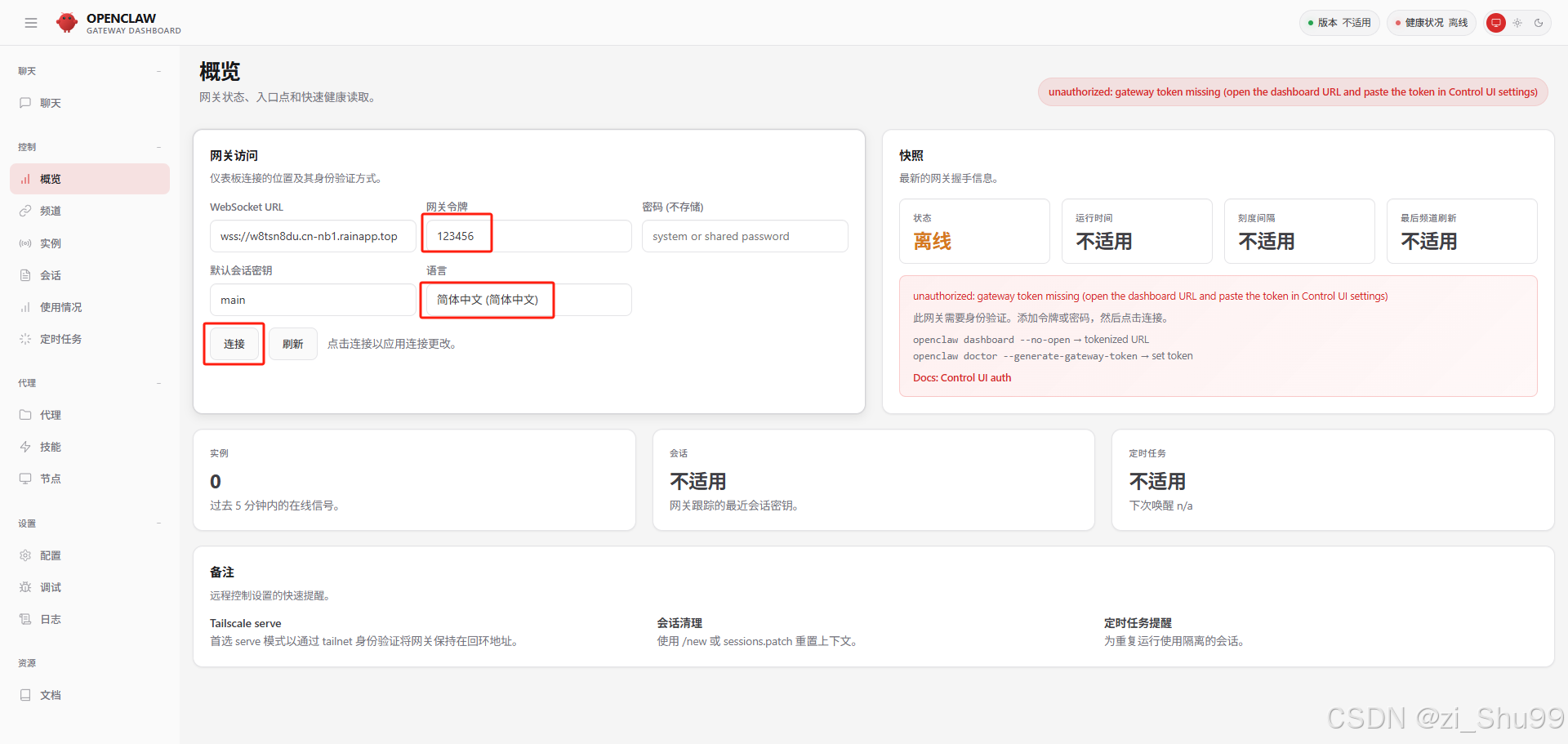Viewport: 1568px width, 744px height.
Task: Open the 会话 sidebar page
Action: pos(51,275)
